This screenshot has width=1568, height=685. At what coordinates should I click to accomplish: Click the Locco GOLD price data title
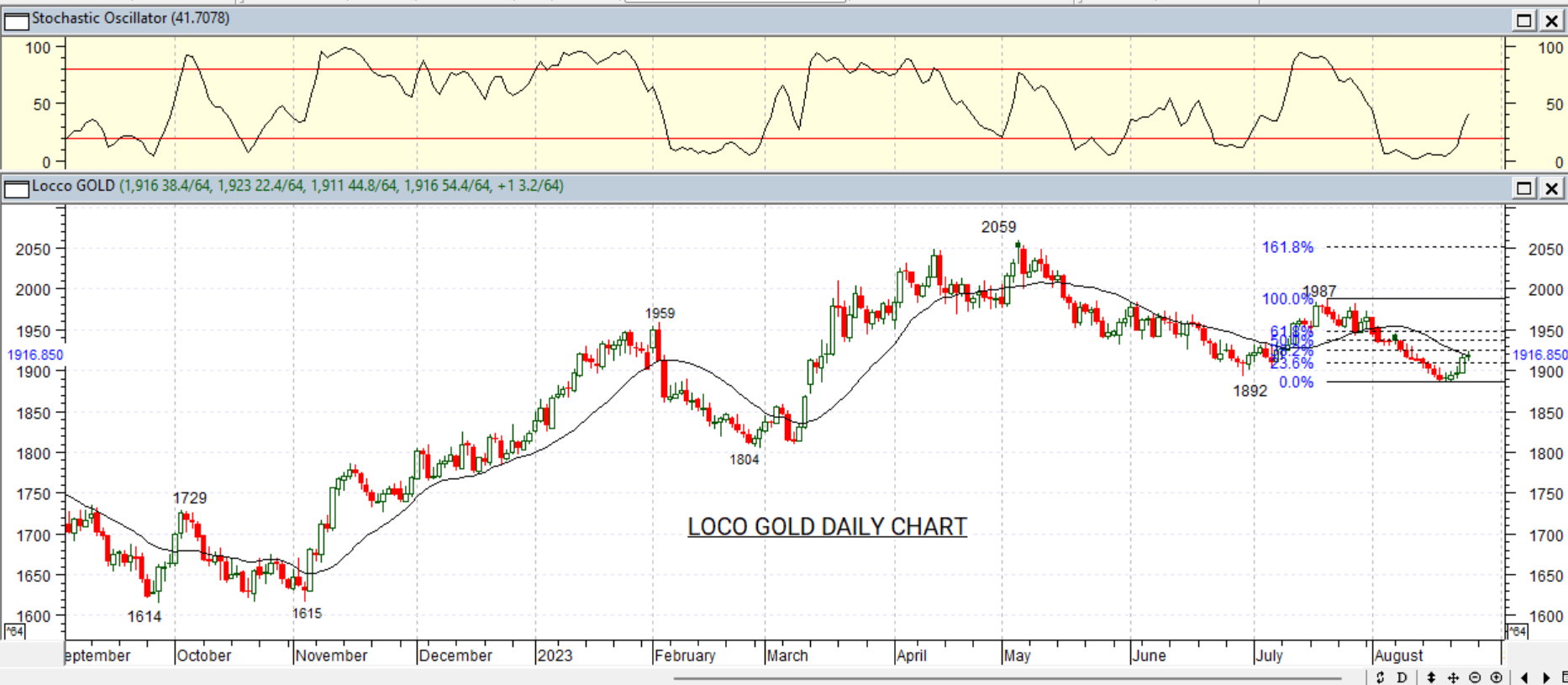click(297, 186)
